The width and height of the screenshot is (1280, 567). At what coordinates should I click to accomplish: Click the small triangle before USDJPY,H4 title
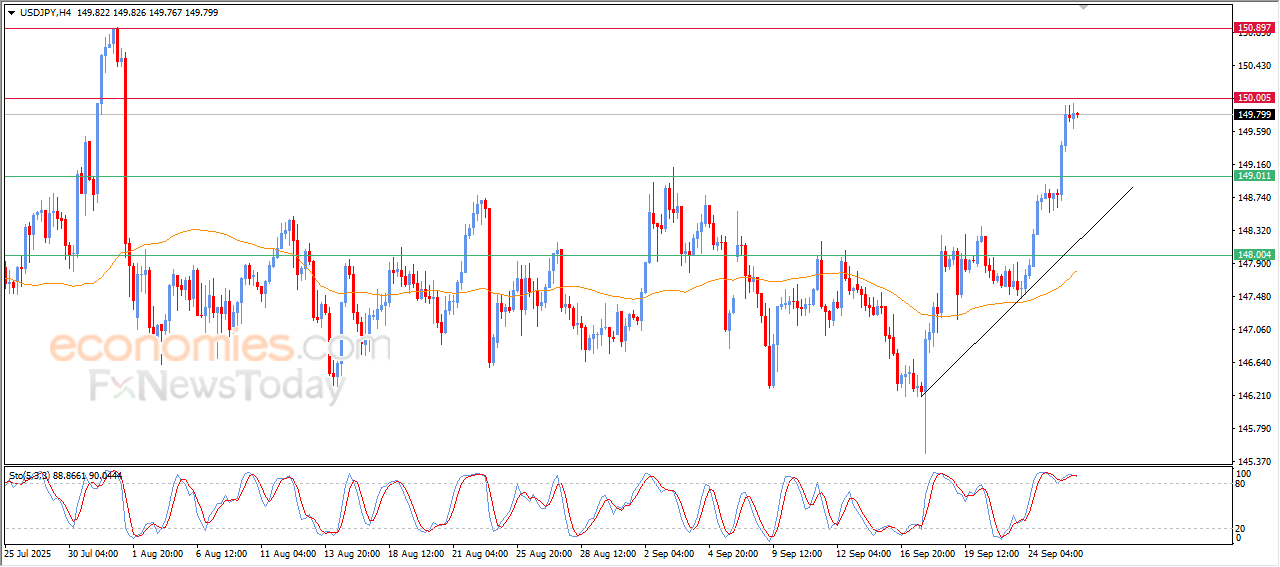tap(11, 13)
